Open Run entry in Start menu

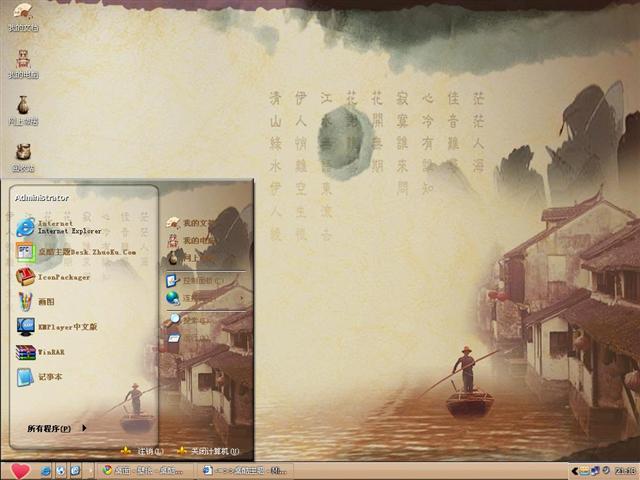pos(188,338)
